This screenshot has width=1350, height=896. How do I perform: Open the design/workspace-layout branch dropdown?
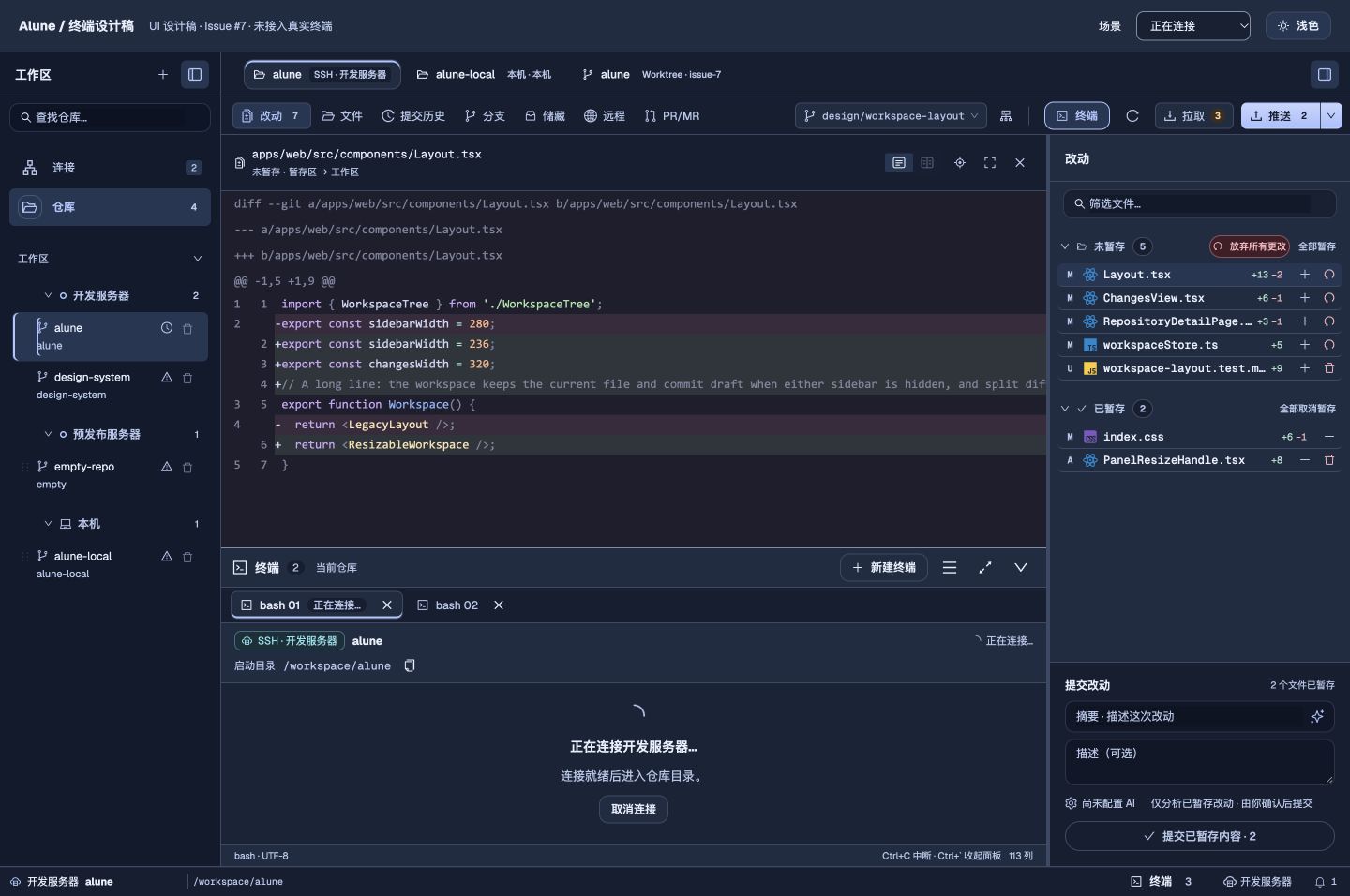(x=892, y=116)
